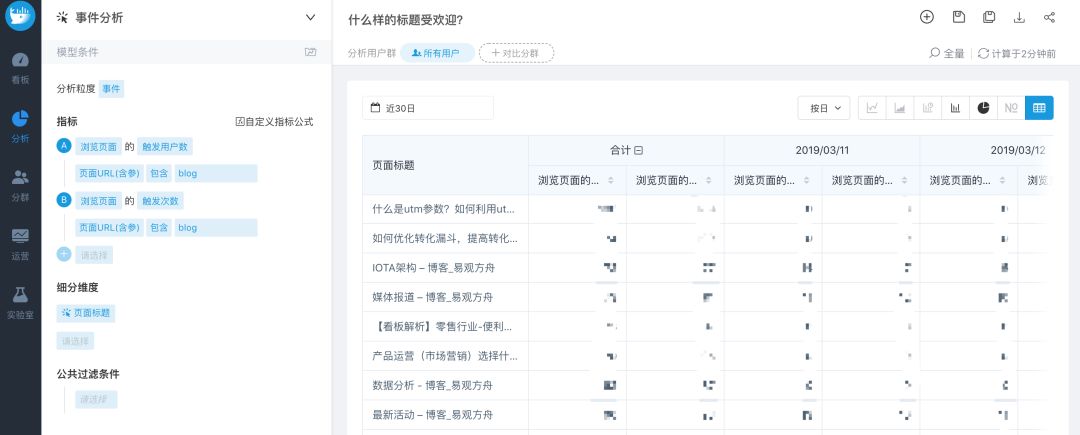
Task: Click the share icon at top right
Action: 1049,17
